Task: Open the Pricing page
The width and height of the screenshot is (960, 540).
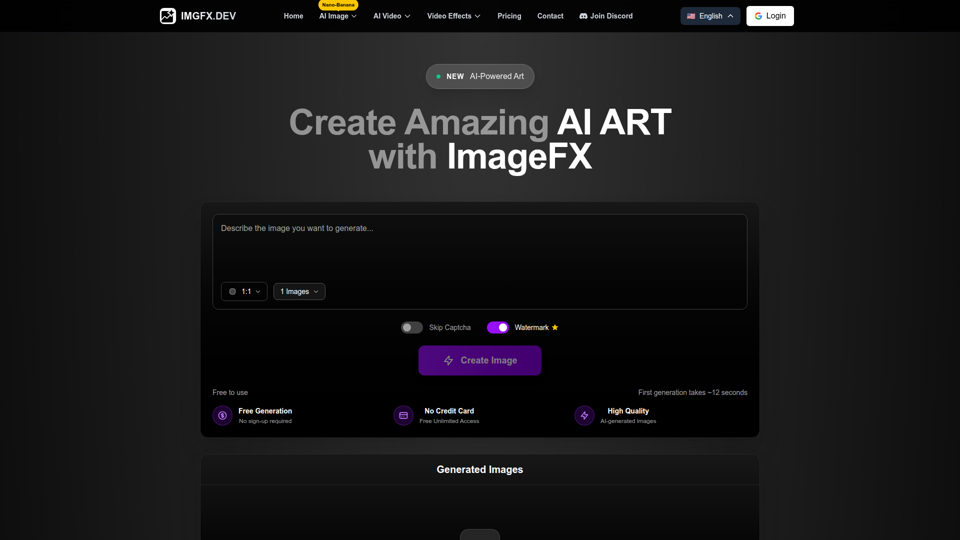Action: point(509,16)
